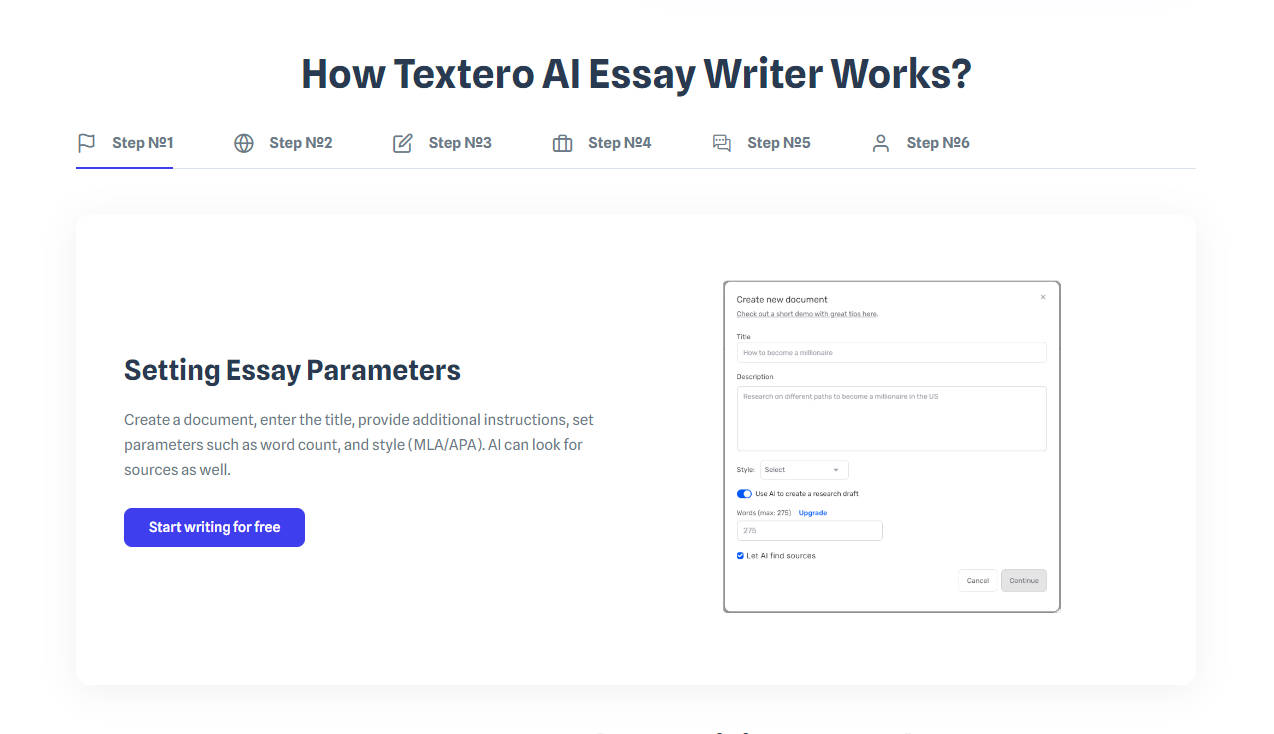1274x734 pixels.
Task: Click the Description text area
Action: click(891, 418)
